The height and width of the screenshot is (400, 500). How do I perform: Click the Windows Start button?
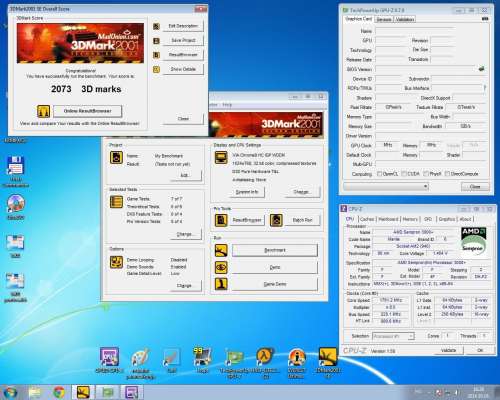tap(10, 392)
